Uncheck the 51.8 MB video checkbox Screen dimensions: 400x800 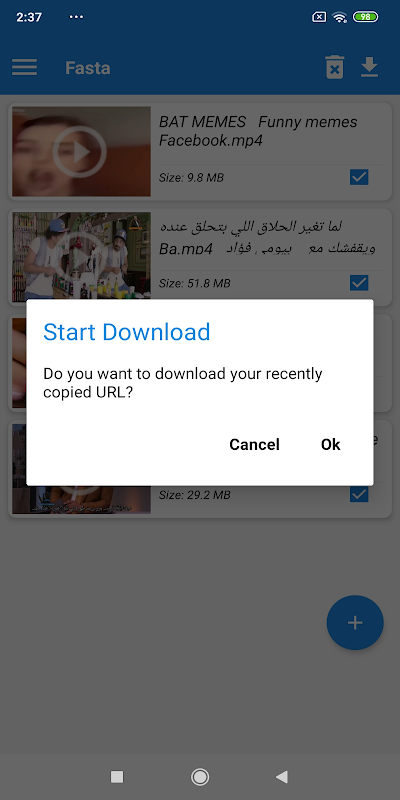[x=359, y=282]
